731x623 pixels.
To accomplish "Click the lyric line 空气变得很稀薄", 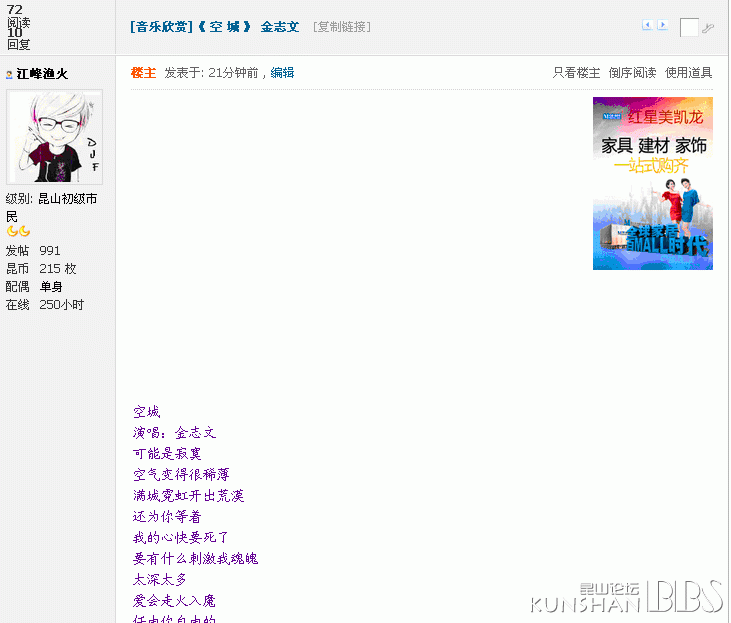I will pos(181,475).
